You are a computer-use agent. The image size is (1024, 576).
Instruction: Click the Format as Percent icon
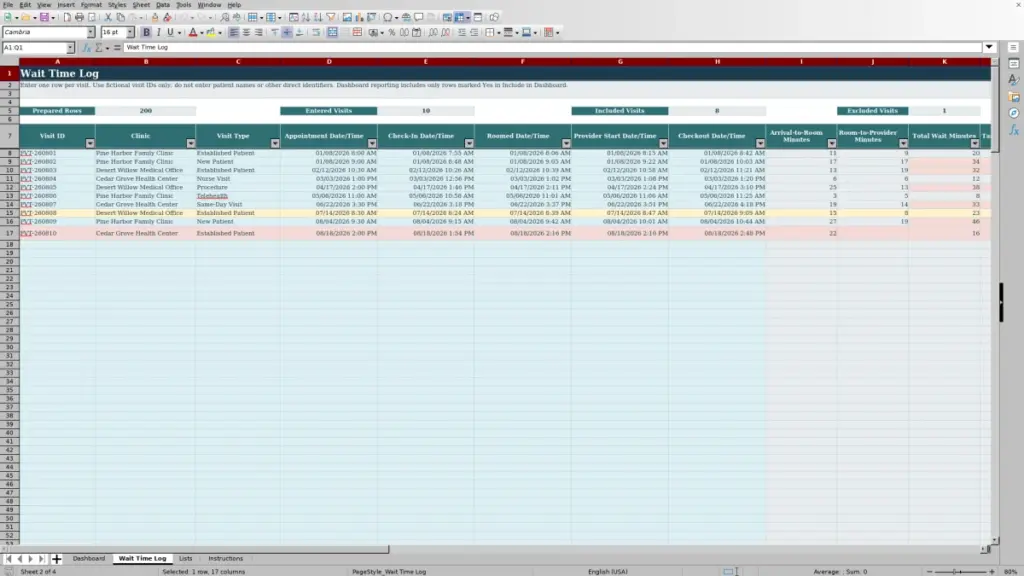[392, 32]
